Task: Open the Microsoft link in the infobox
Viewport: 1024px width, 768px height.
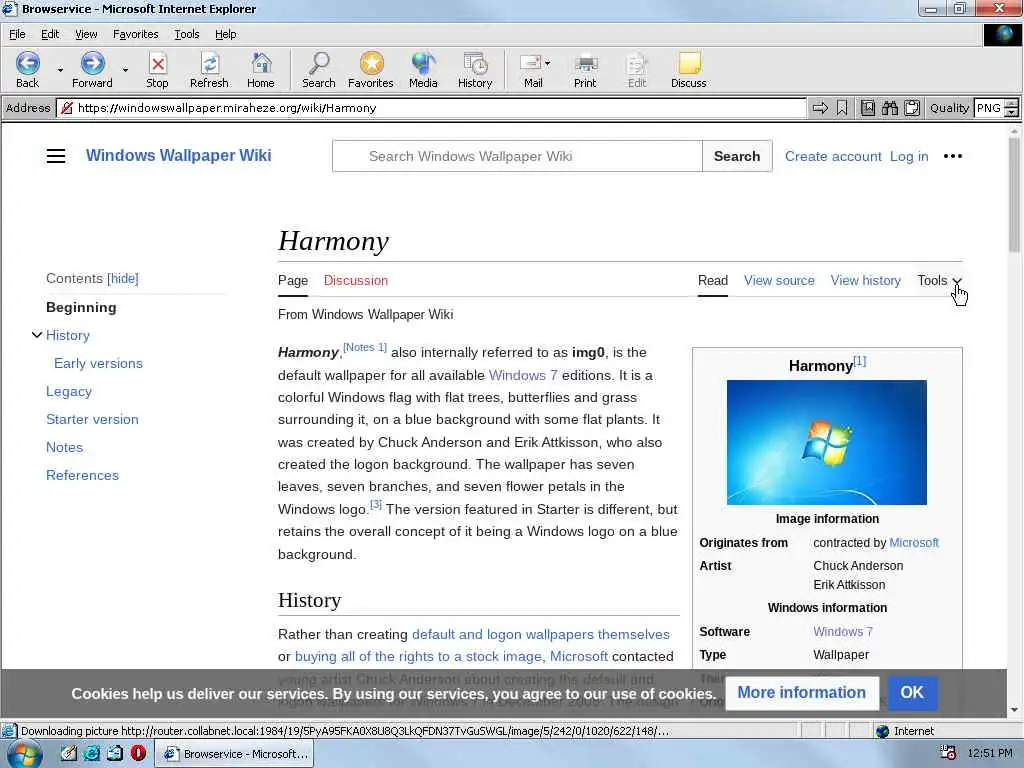Action: [914, 543]
